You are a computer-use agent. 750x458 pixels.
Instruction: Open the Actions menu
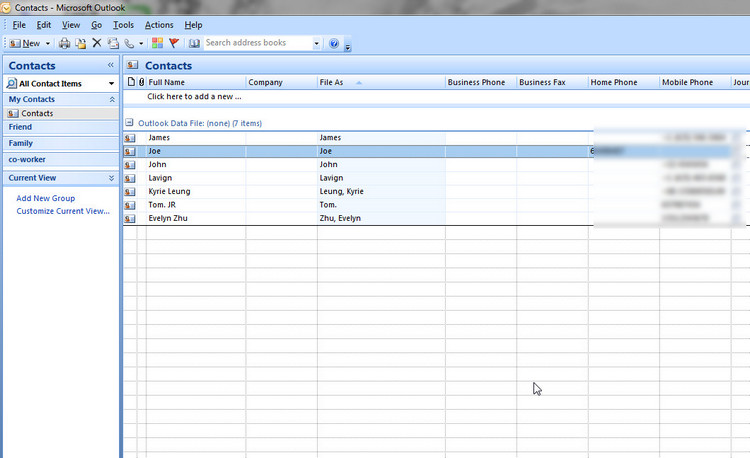click(x=159, y=25)
